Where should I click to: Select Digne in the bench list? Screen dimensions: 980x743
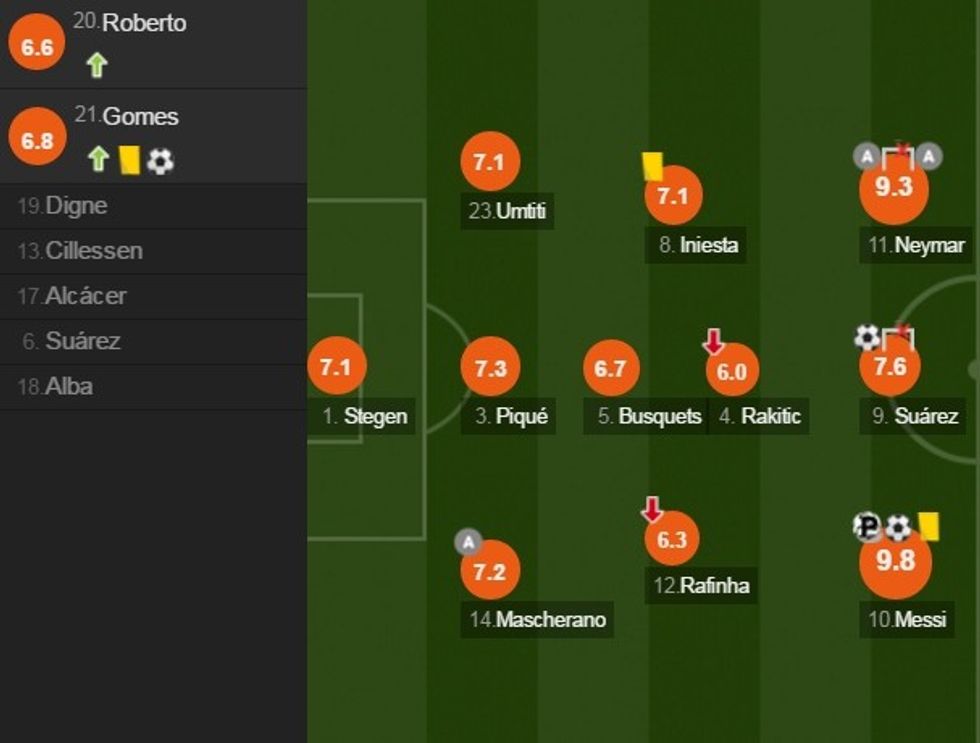point(77,206)
